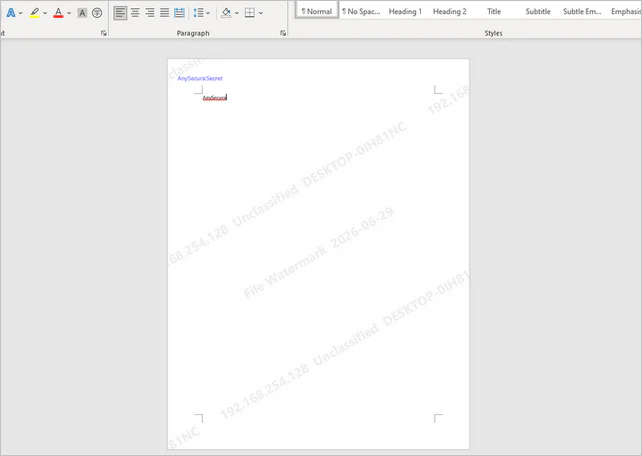This screenshot has height=456, width=642.
Task: Apply the Emphasis style
Action: point(626,11)
